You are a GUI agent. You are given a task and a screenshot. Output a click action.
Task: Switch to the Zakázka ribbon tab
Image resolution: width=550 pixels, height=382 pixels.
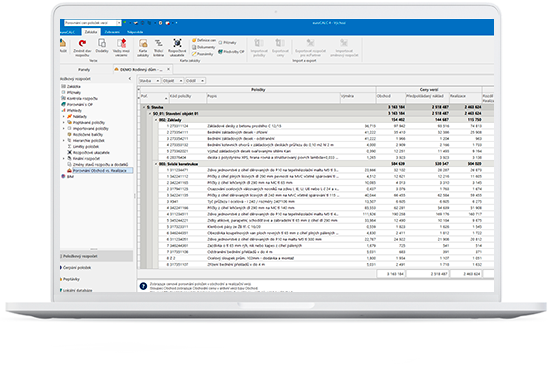click(91, 32)
